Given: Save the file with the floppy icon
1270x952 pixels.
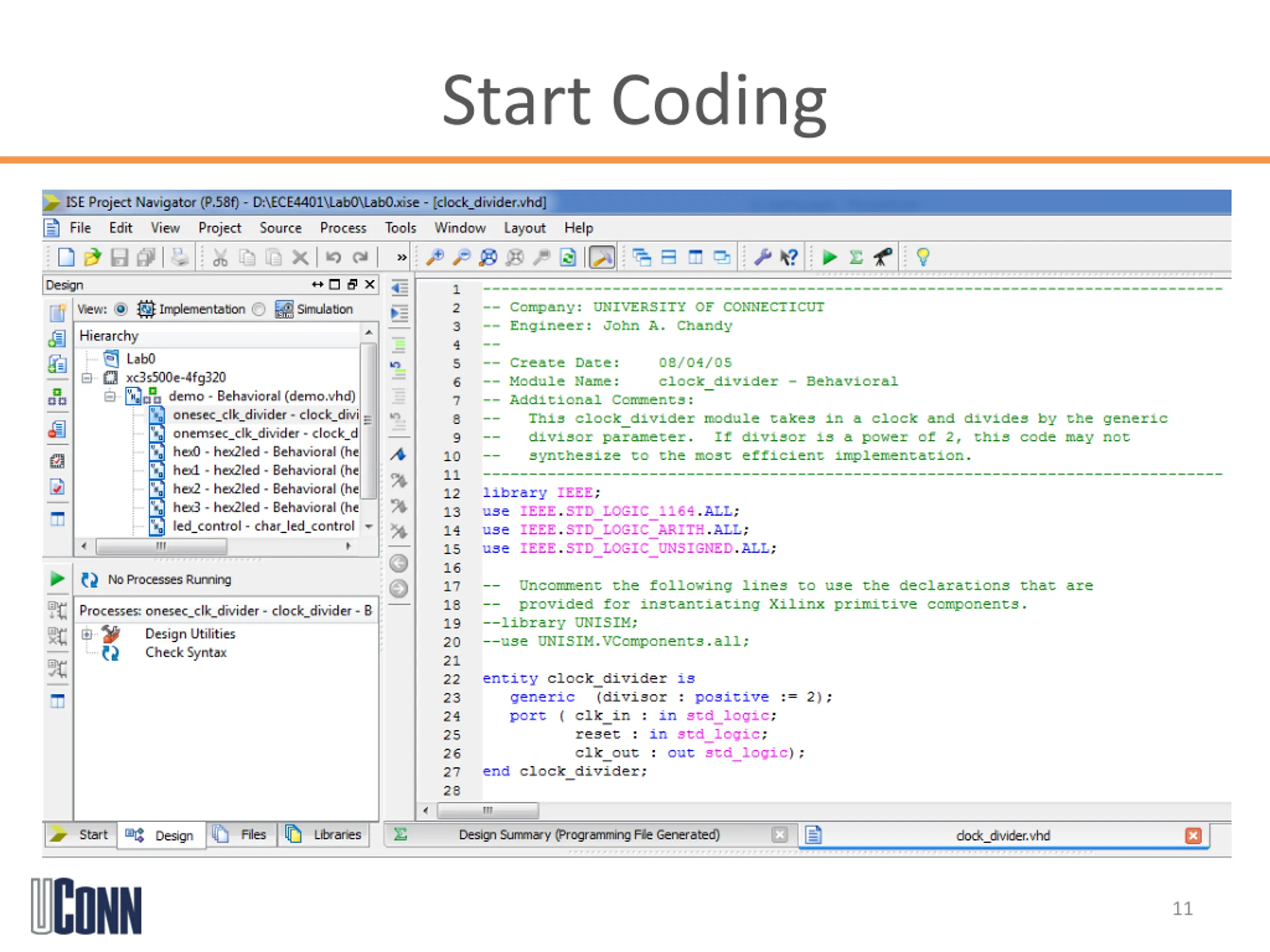Looking at the screenshot, I should pos(119,257).
